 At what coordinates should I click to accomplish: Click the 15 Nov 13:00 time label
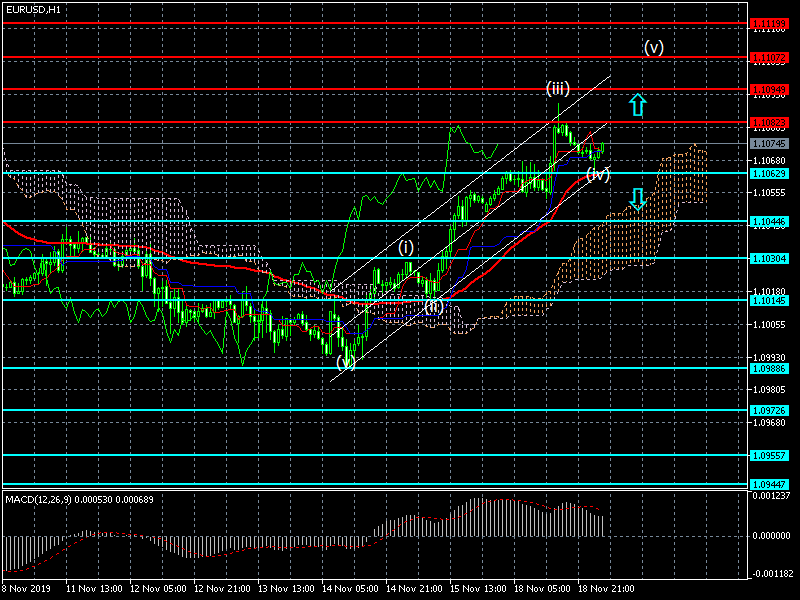(x=479, y=588)
